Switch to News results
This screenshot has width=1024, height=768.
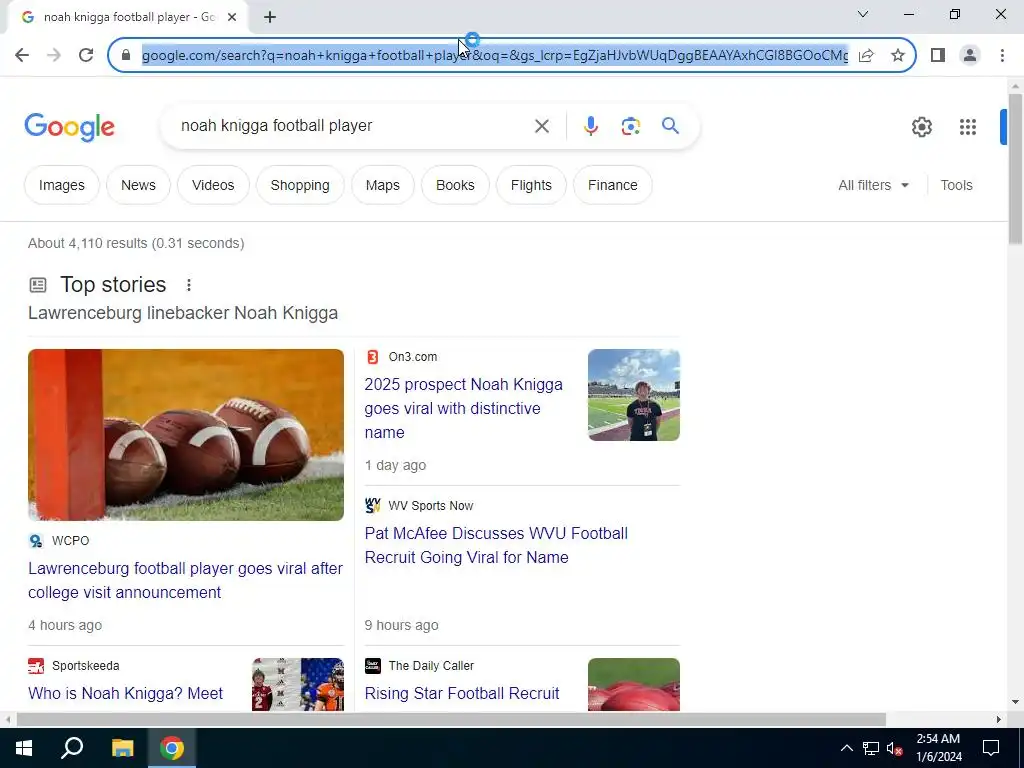[x=138, y=185]
